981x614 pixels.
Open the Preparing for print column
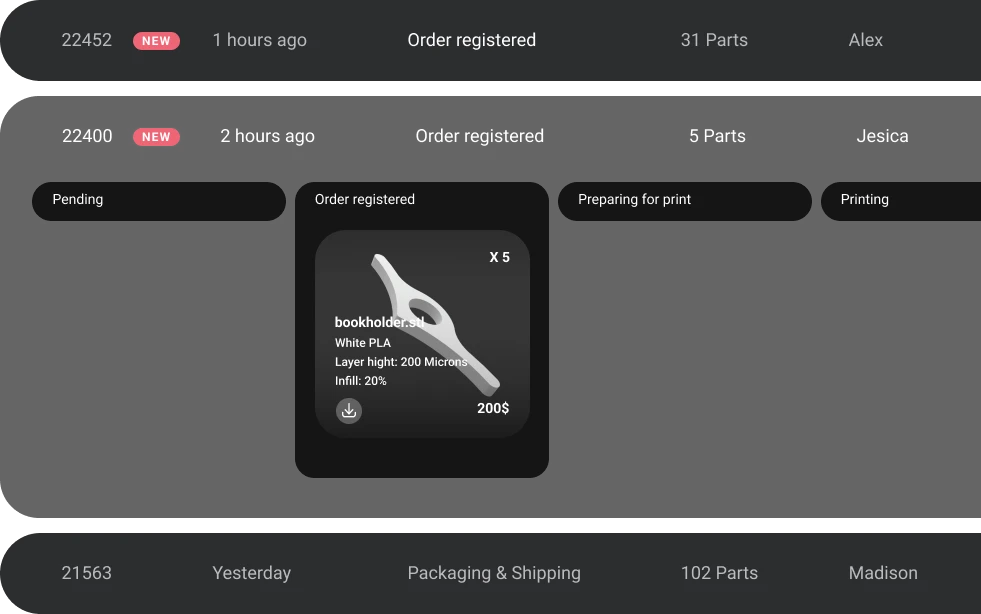coord(634,200)
